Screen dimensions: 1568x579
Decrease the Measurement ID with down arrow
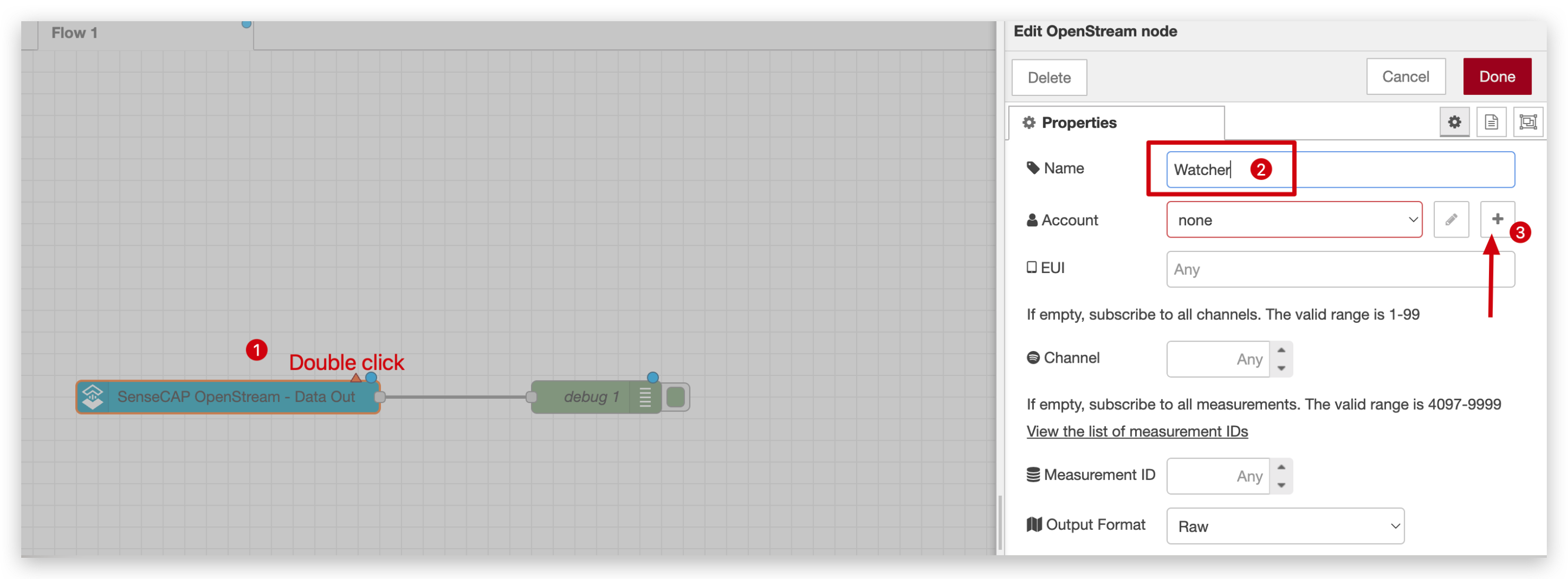pyautogui.click(x=1282, y=485)
